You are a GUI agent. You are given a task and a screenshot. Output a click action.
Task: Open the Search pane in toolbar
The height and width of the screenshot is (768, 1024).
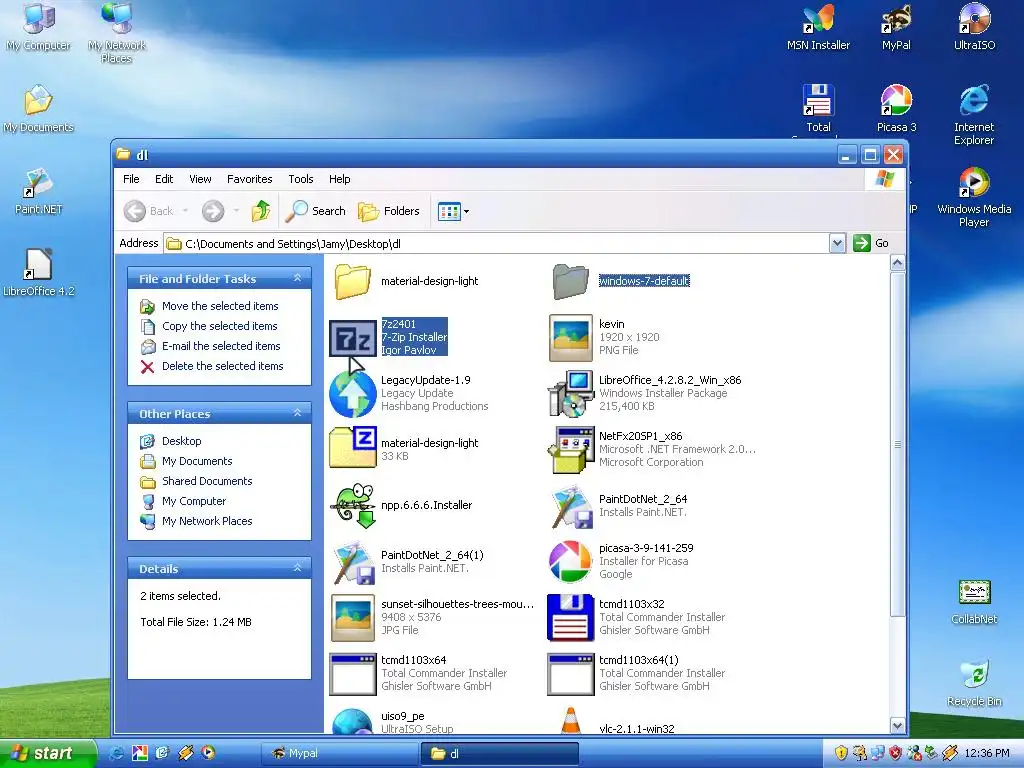315,211
